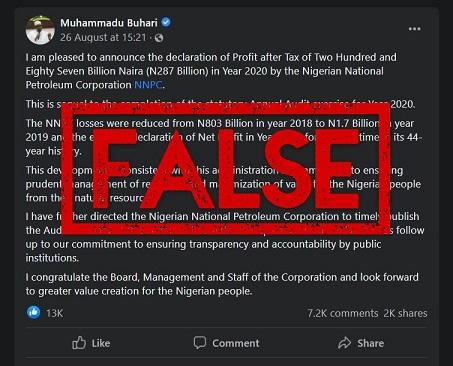Click the thumbs-up Like icon
Viewport: 453px width, 366px height.
[79, 343]
